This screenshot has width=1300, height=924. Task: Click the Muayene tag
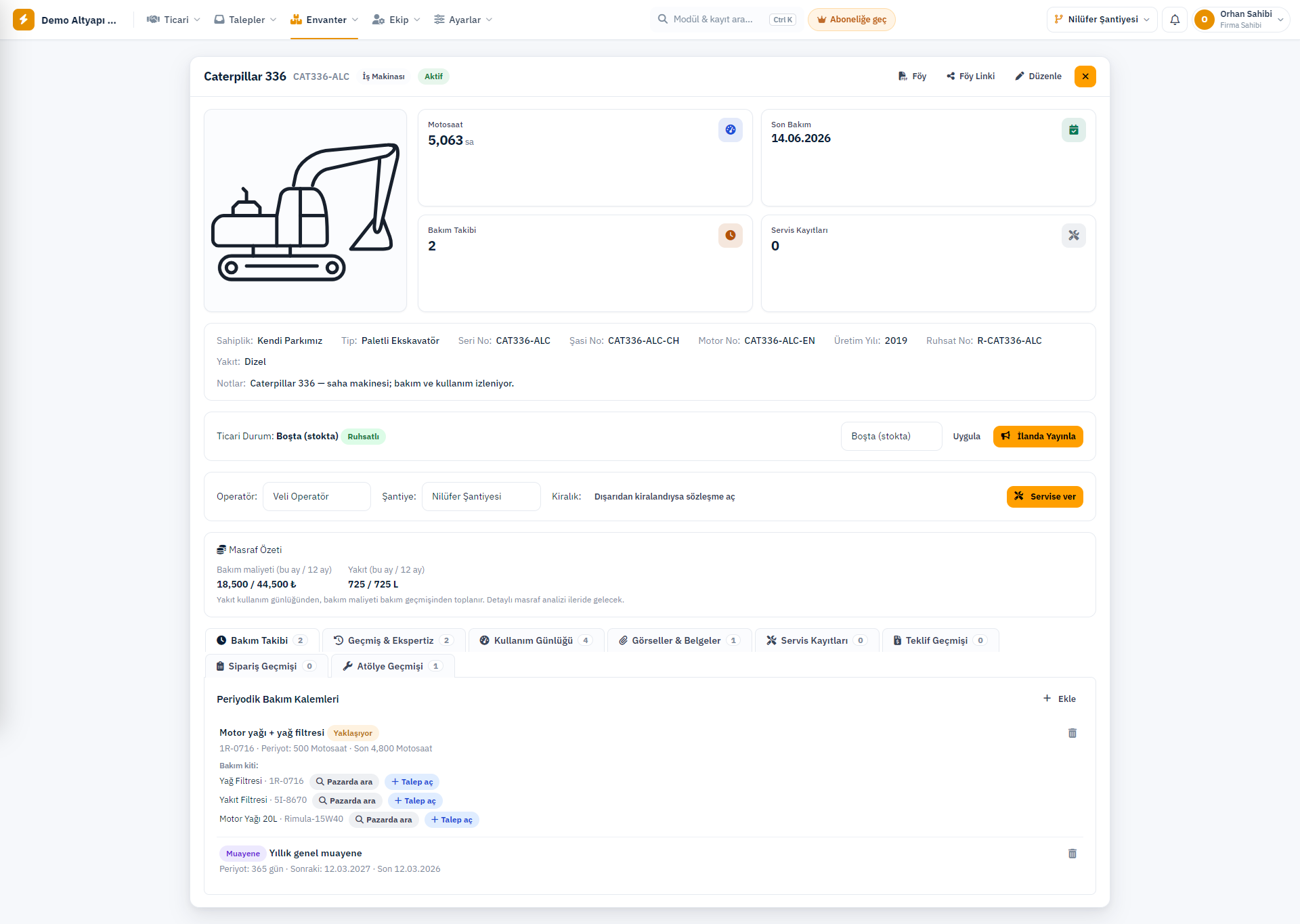[x=243, y=854]
